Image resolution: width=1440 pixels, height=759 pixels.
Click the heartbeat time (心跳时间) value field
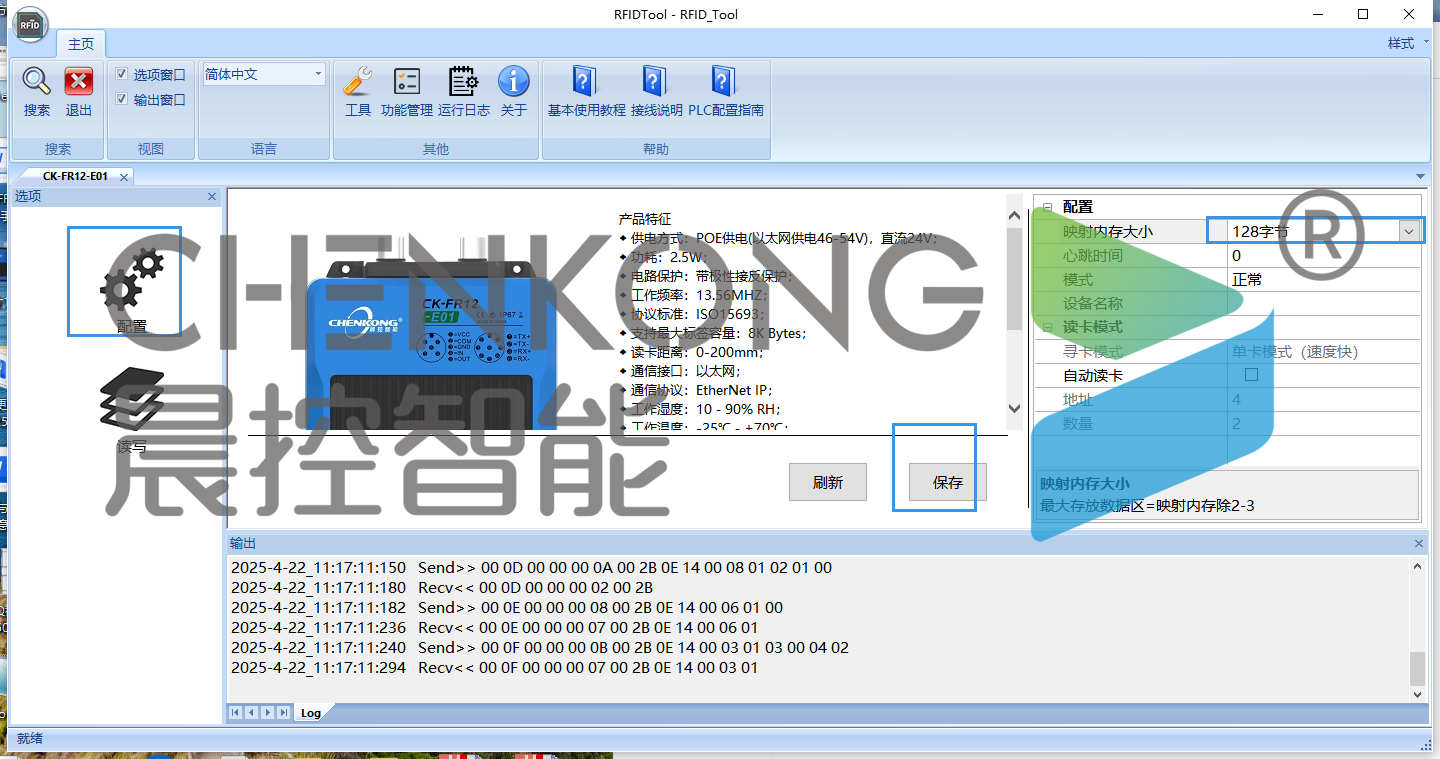tap(1323, 255)
